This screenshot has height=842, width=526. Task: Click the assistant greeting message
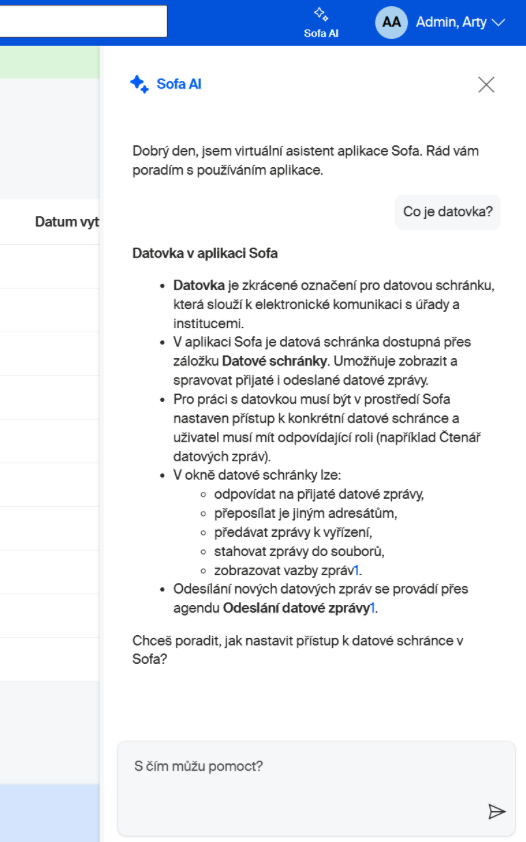pyautogui.click(x=305, y=161)
